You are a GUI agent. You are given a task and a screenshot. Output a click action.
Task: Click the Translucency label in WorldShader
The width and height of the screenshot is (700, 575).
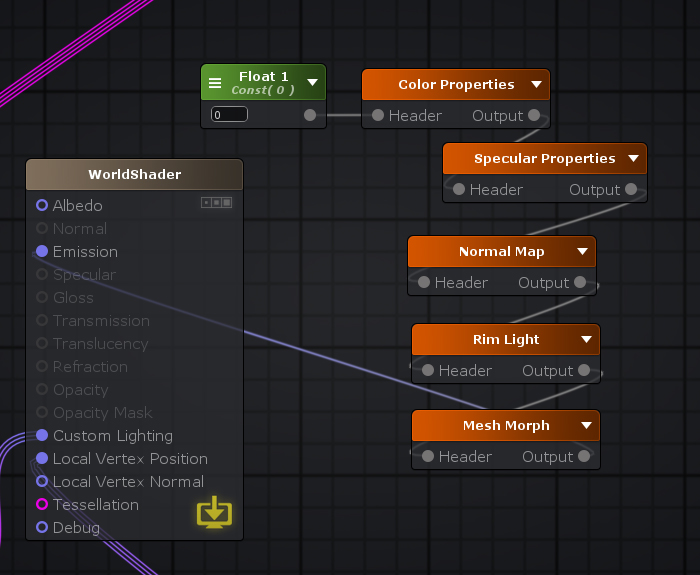coord(100,344)
